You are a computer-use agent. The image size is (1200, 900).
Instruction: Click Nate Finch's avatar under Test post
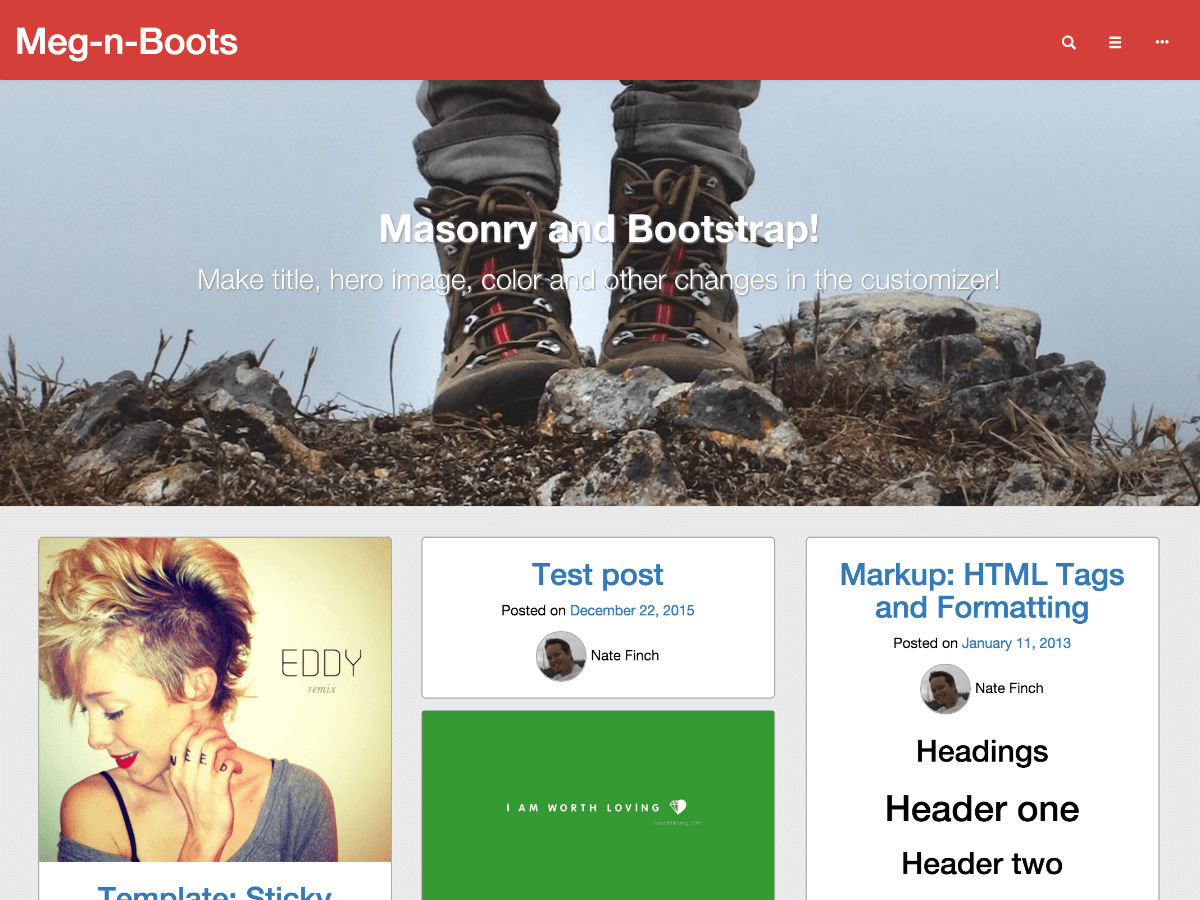click(x=561, y=656)
